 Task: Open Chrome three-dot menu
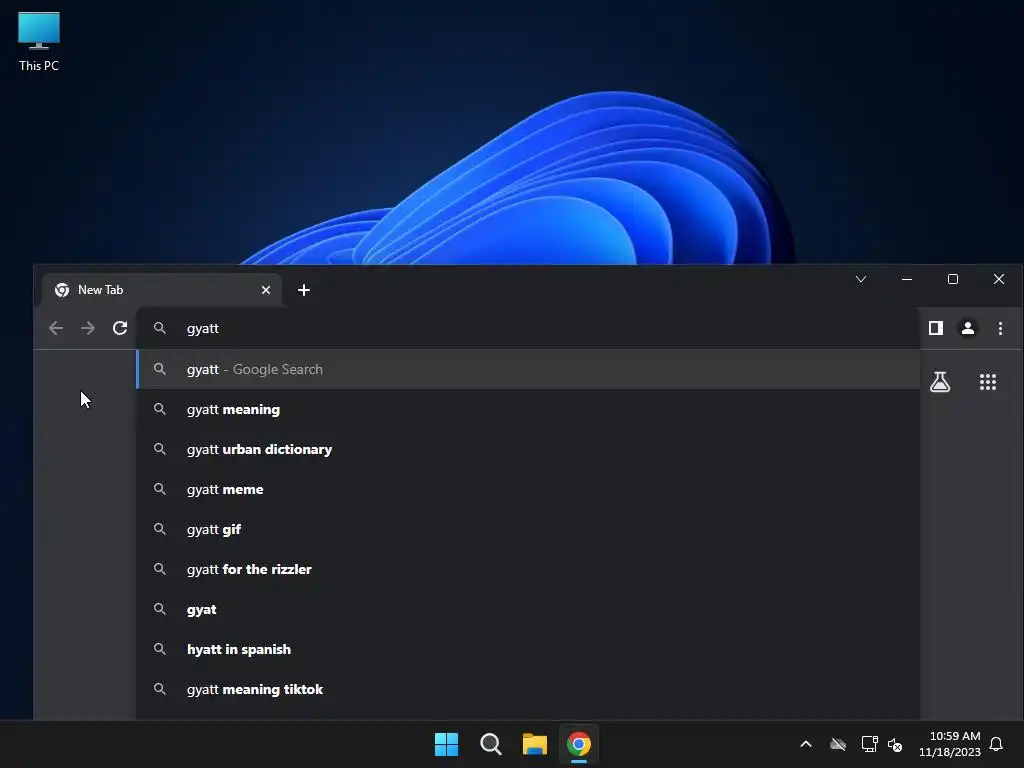click(1000, 328)
